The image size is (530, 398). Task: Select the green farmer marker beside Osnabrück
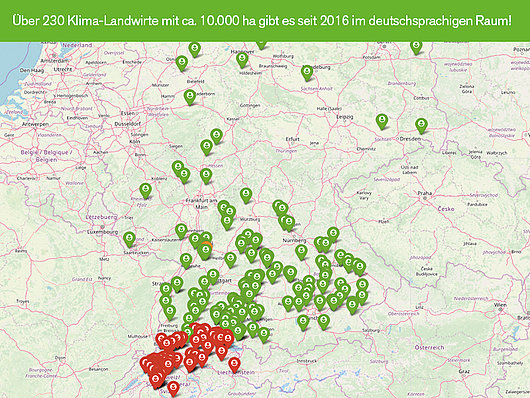[x=182, y=63]
